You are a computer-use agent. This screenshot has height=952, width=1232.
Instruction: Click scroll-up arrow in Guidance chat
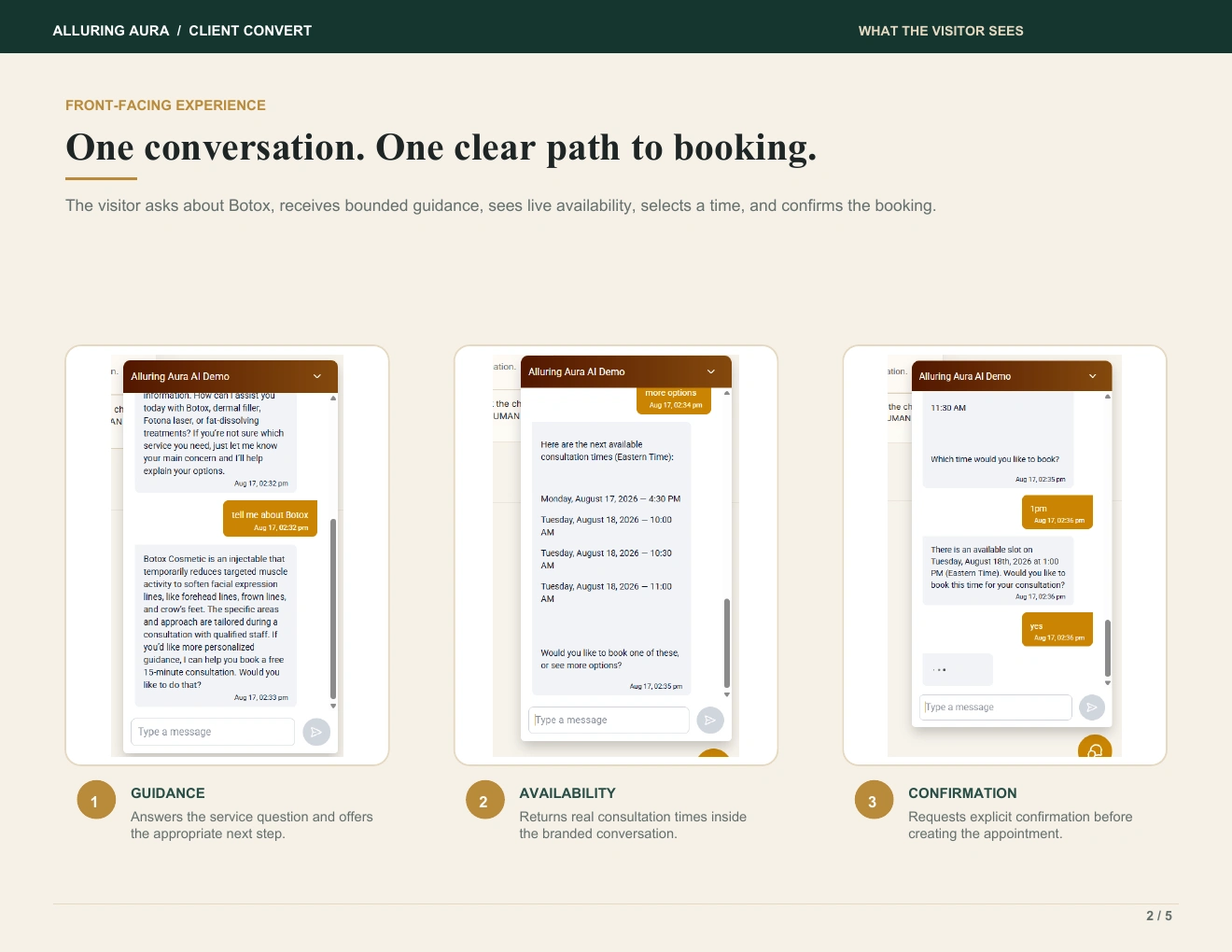[333, 399]
